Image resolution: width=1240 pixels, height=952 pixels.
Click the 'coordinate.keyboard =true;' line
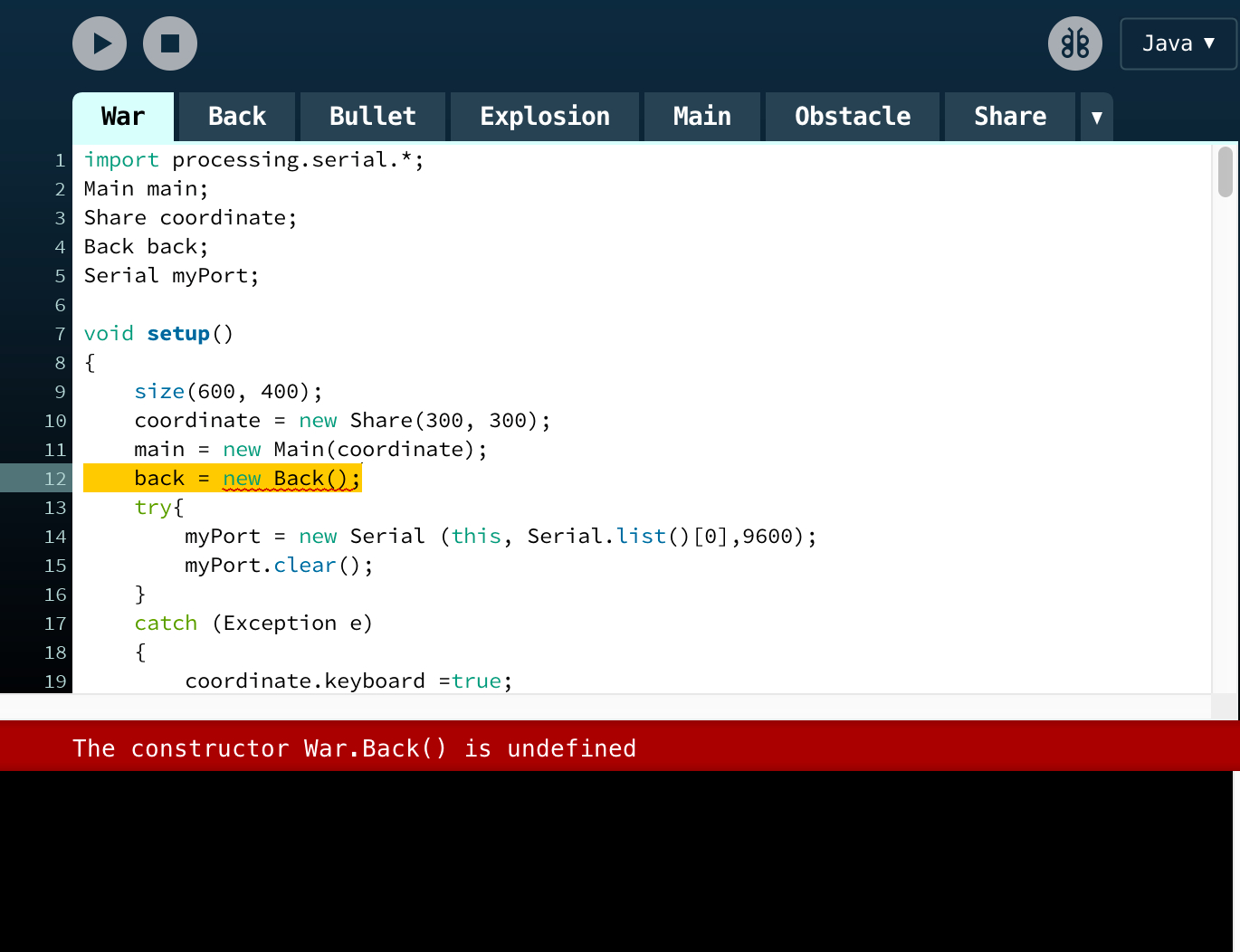tap(348, 681)
